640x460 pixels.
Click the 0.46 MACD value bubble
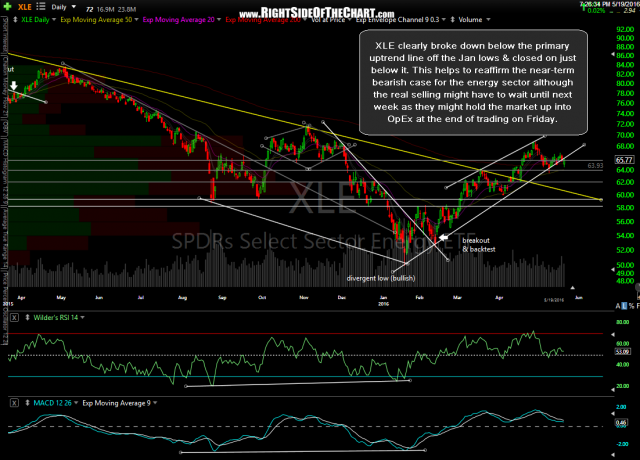(x=622, y=423)
